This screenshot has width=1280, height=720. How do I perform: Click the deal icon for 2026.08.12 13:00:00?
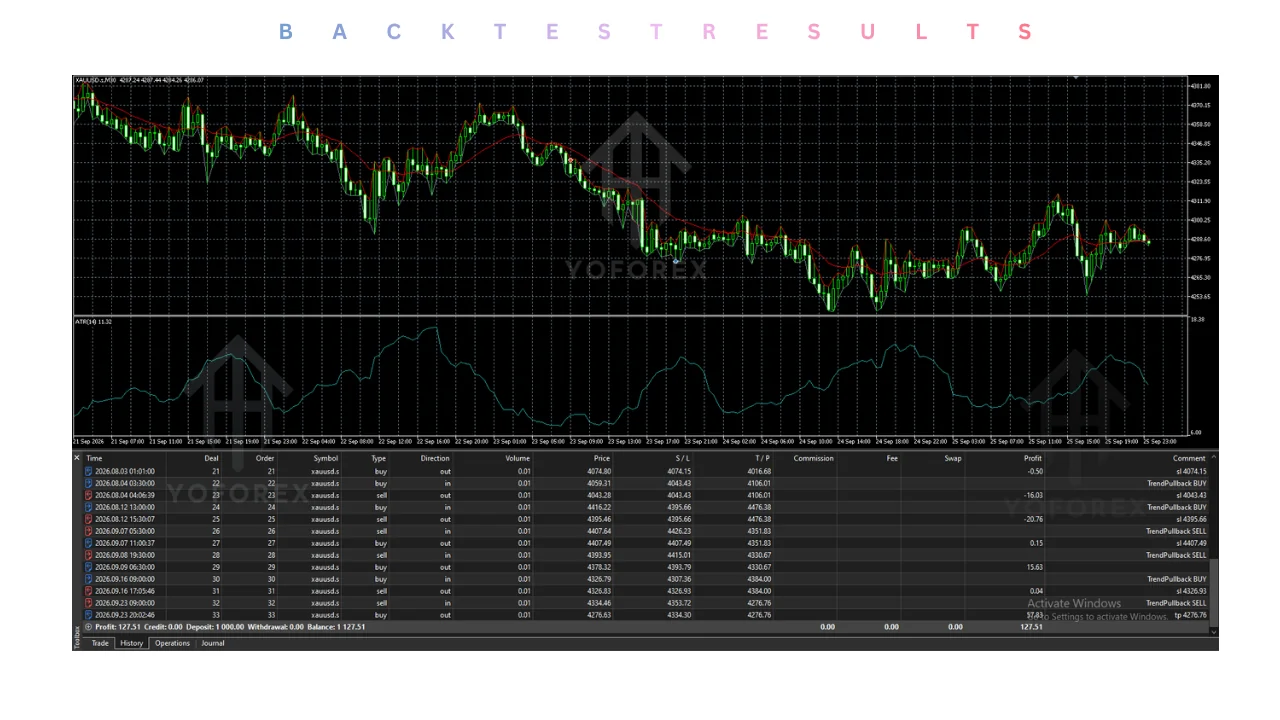[89, 507]
